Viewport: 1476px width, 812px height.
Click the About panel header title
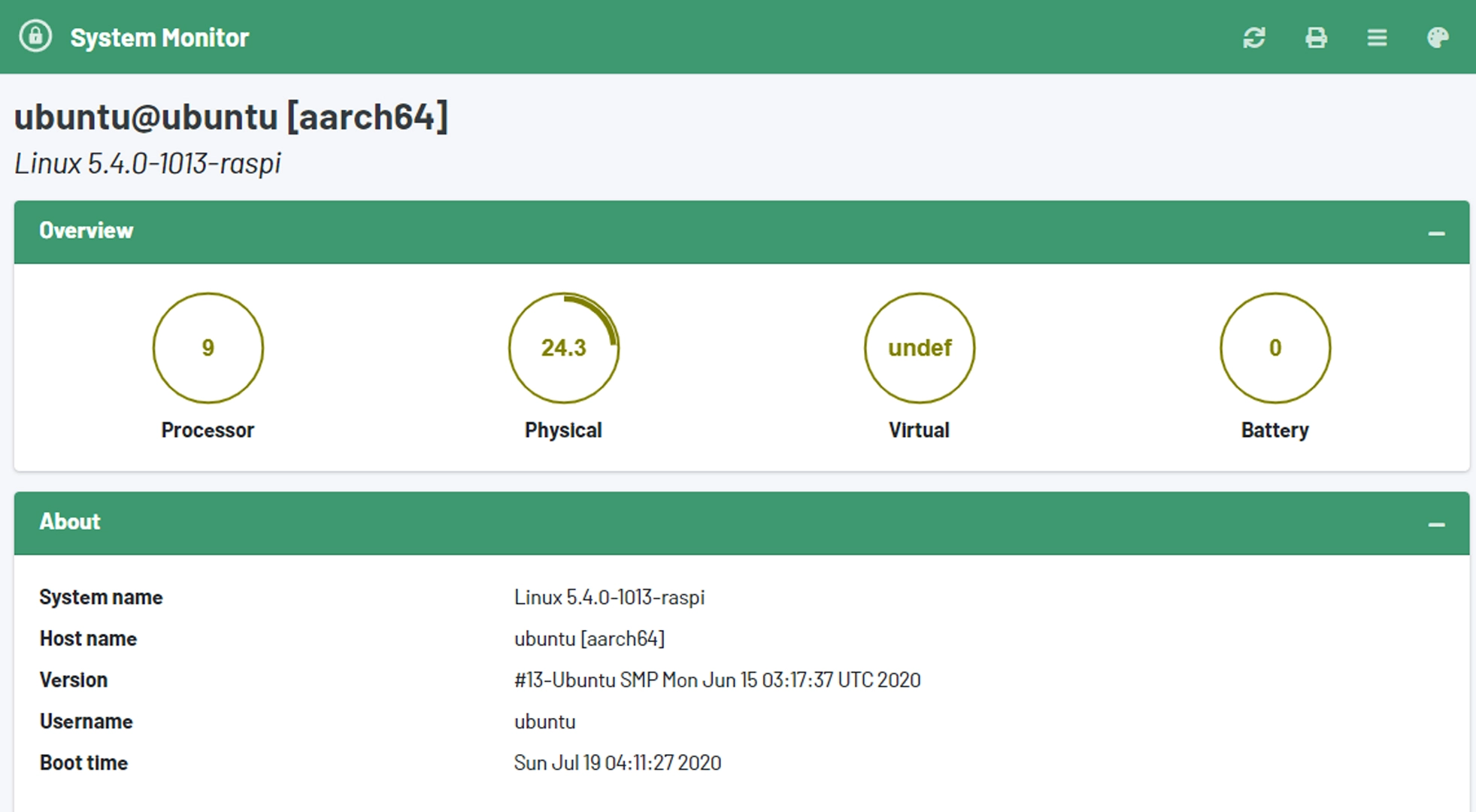70,522
